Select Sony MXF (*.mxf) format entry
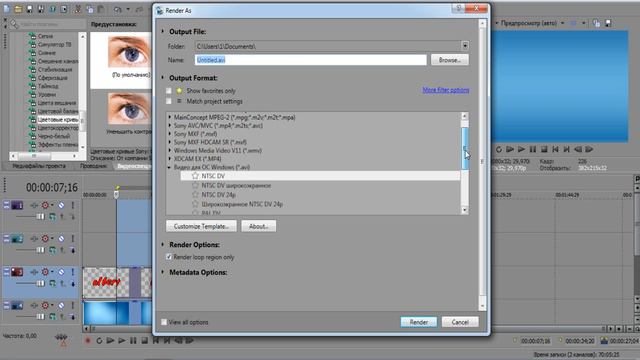 coord(196,134)
